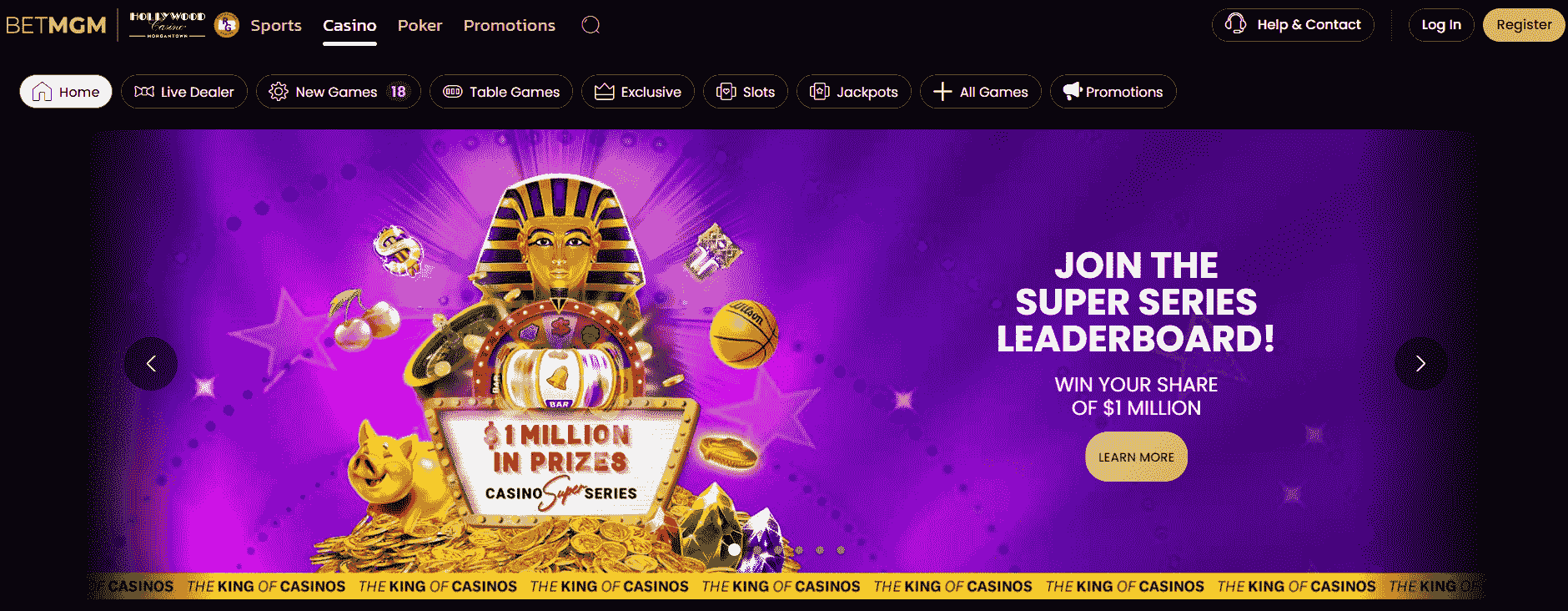Open the Jackpots category

click(x=854, y=92)
